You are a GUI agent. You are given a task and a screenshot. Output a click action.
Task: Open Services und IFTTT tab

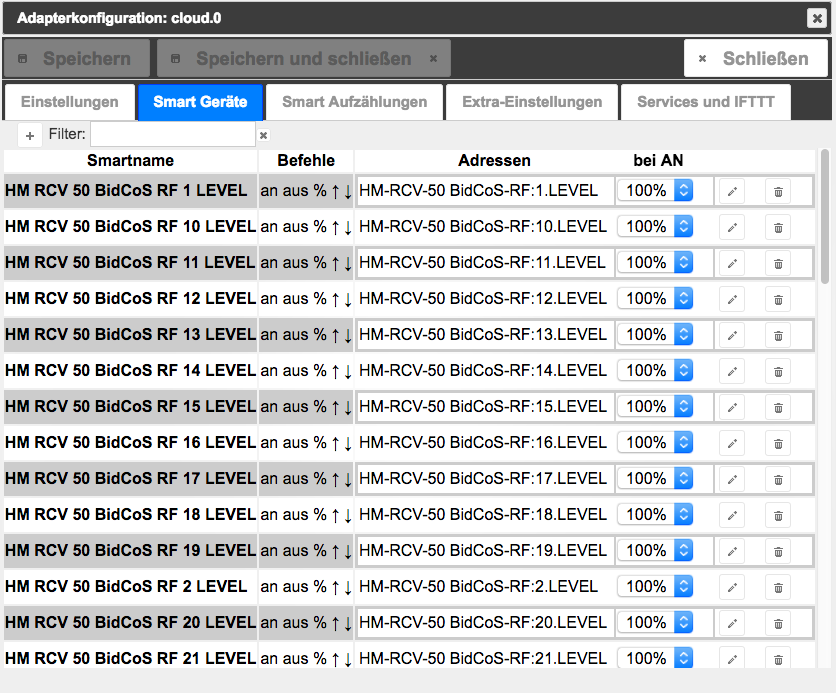point(706,102)
